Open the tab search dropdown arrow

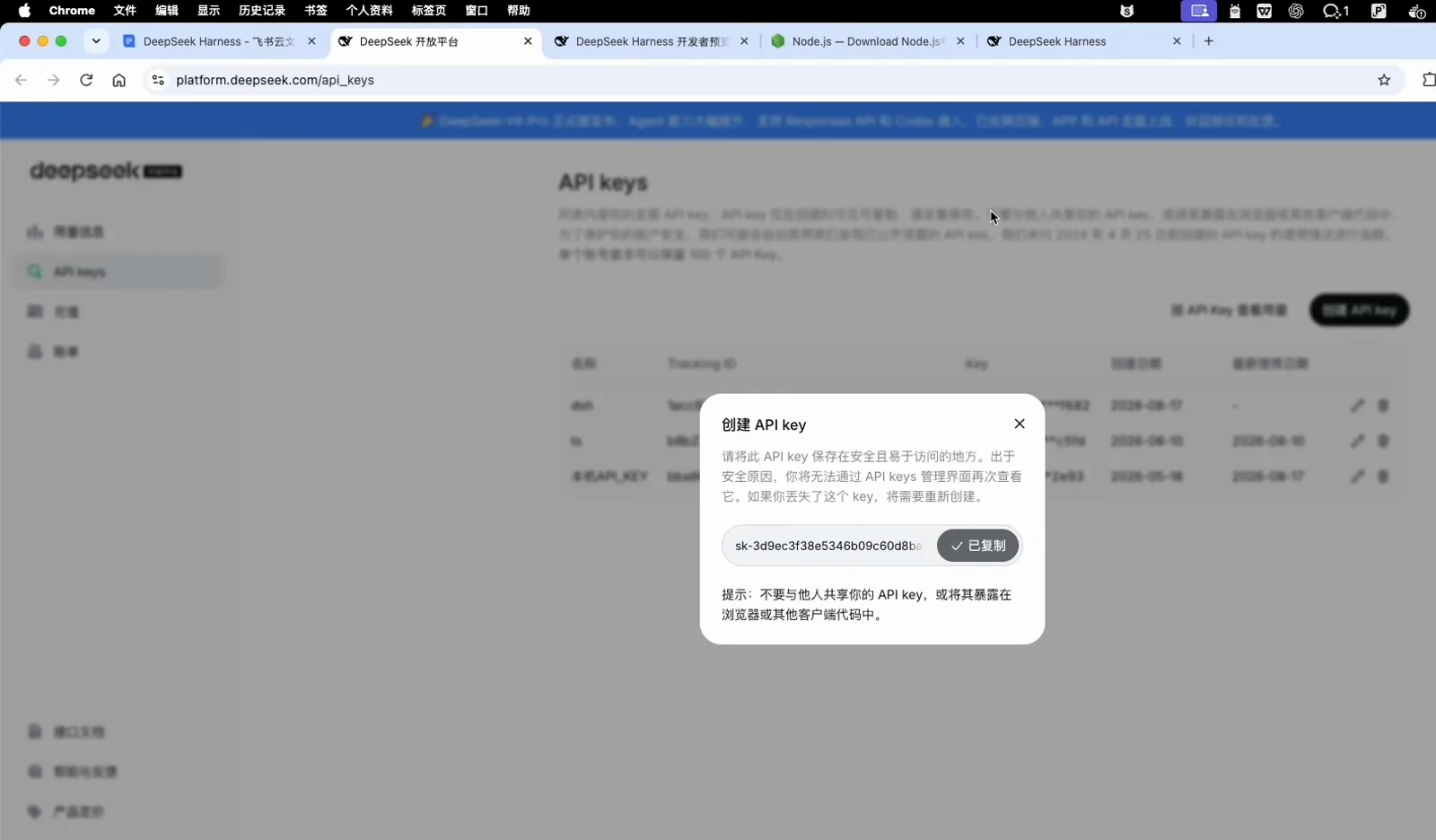tap(96, 41)
